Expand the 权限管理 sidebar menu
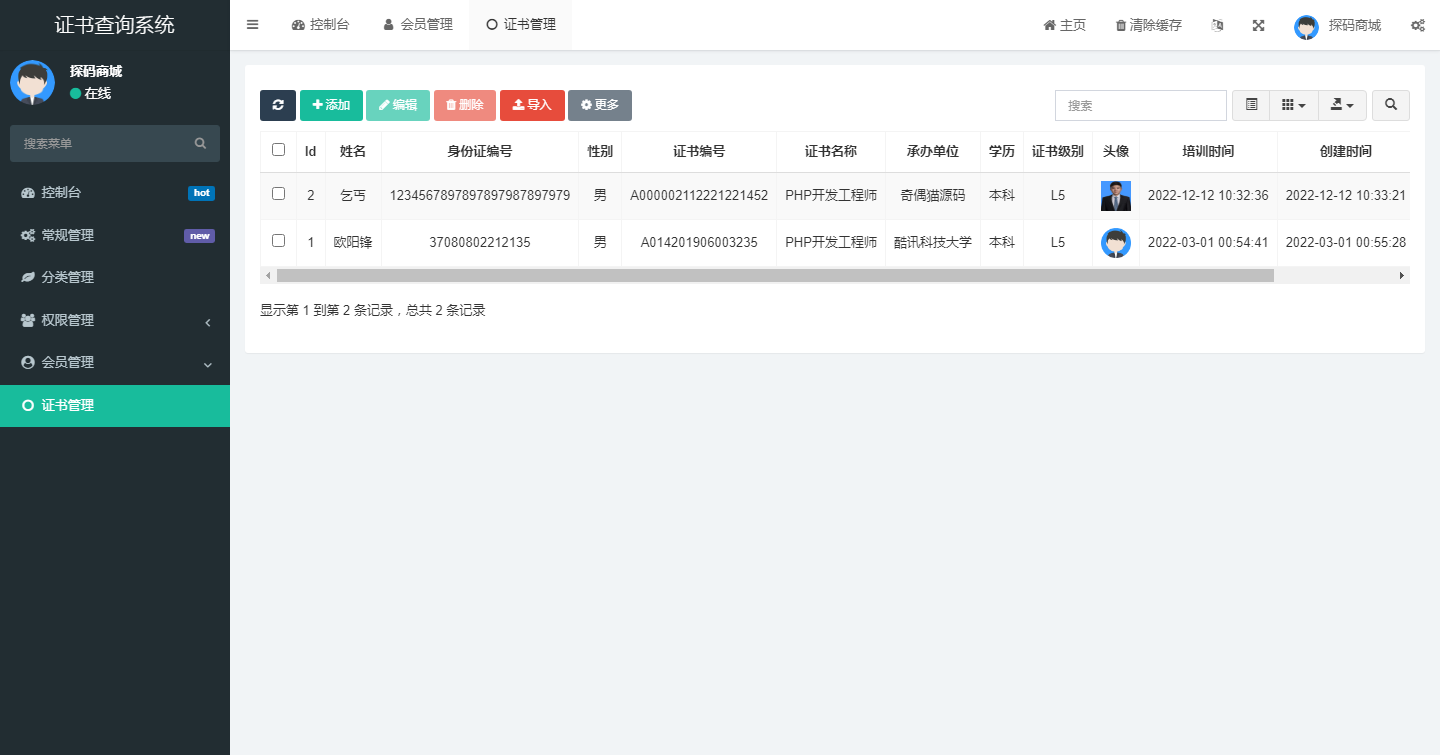This screenshot has height=755, width=1440. click(115, 320)
